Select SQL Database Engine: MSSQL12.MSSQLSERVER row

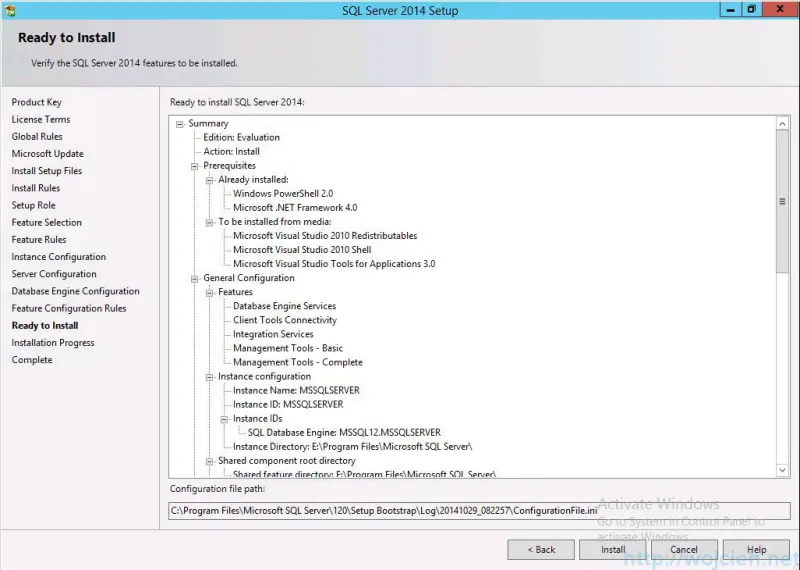point(344,433)
